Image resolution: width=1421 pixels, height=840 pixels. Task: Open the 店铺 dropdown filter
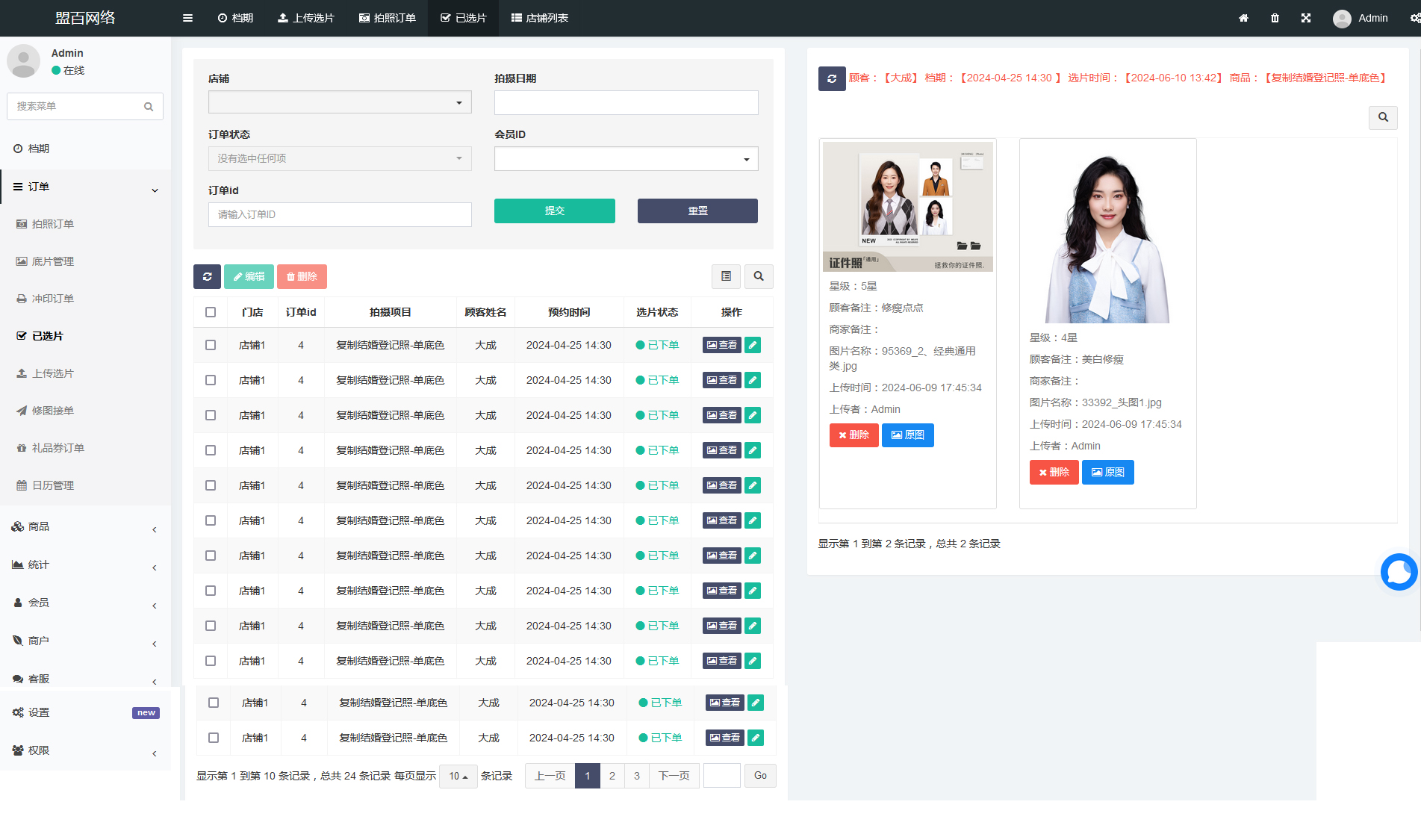340,102
